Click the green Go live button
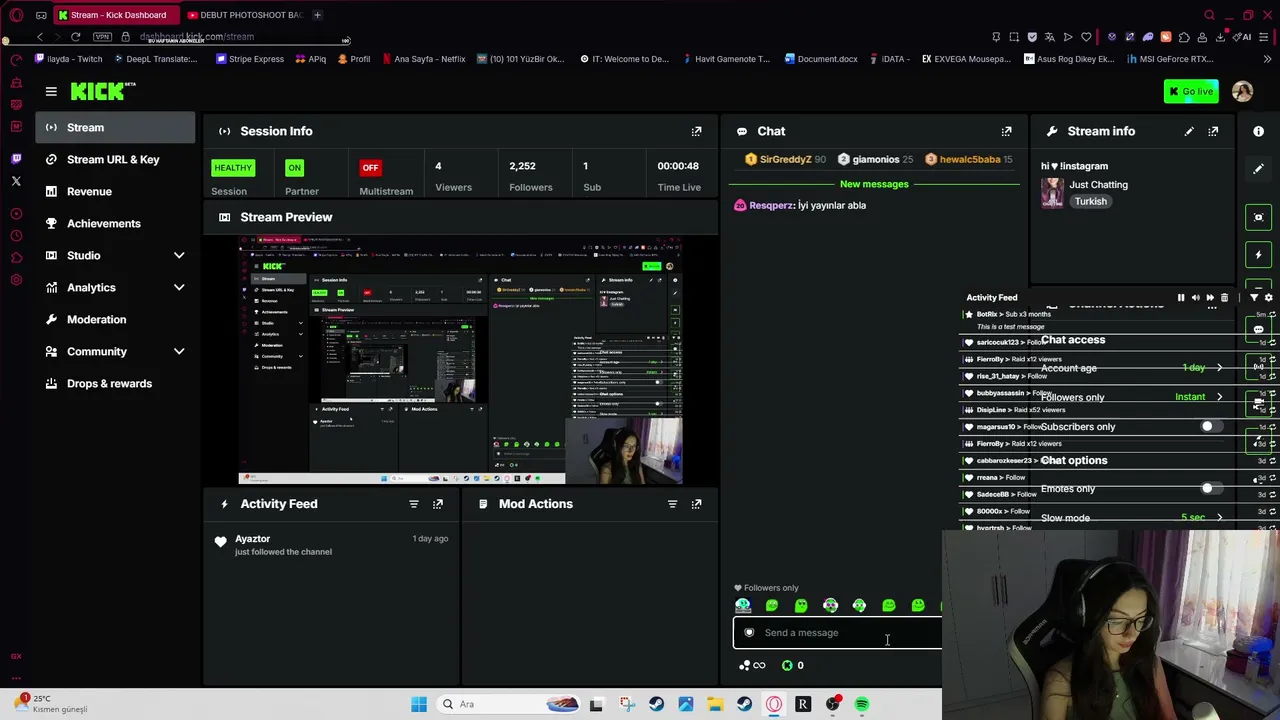1280x720 pixels. (x=1191, y=92)
